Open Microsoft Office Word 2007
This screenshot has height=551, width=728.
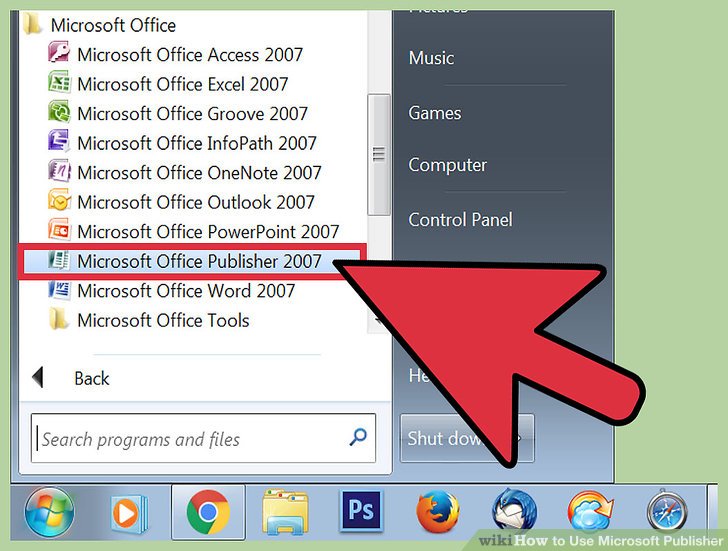pos(186,291)
